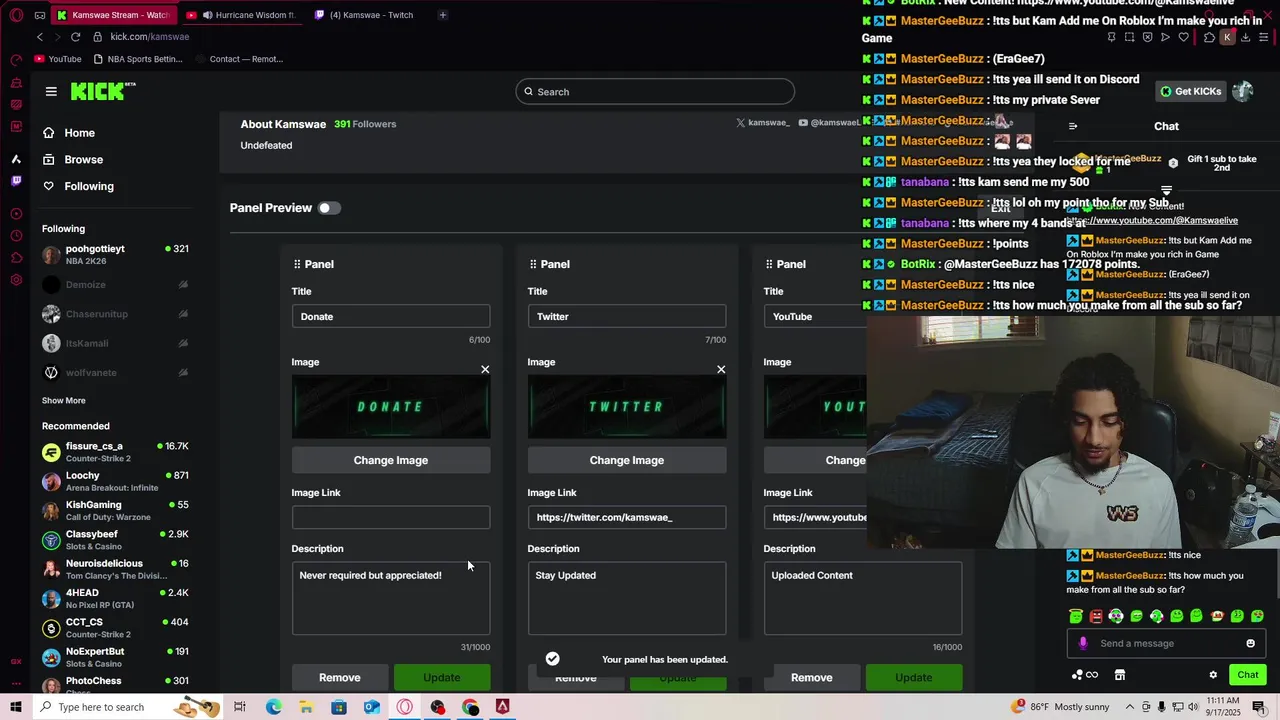Edit the Donate panel title field
This screenshot has height=720, width=1280.
pos(391,316)
